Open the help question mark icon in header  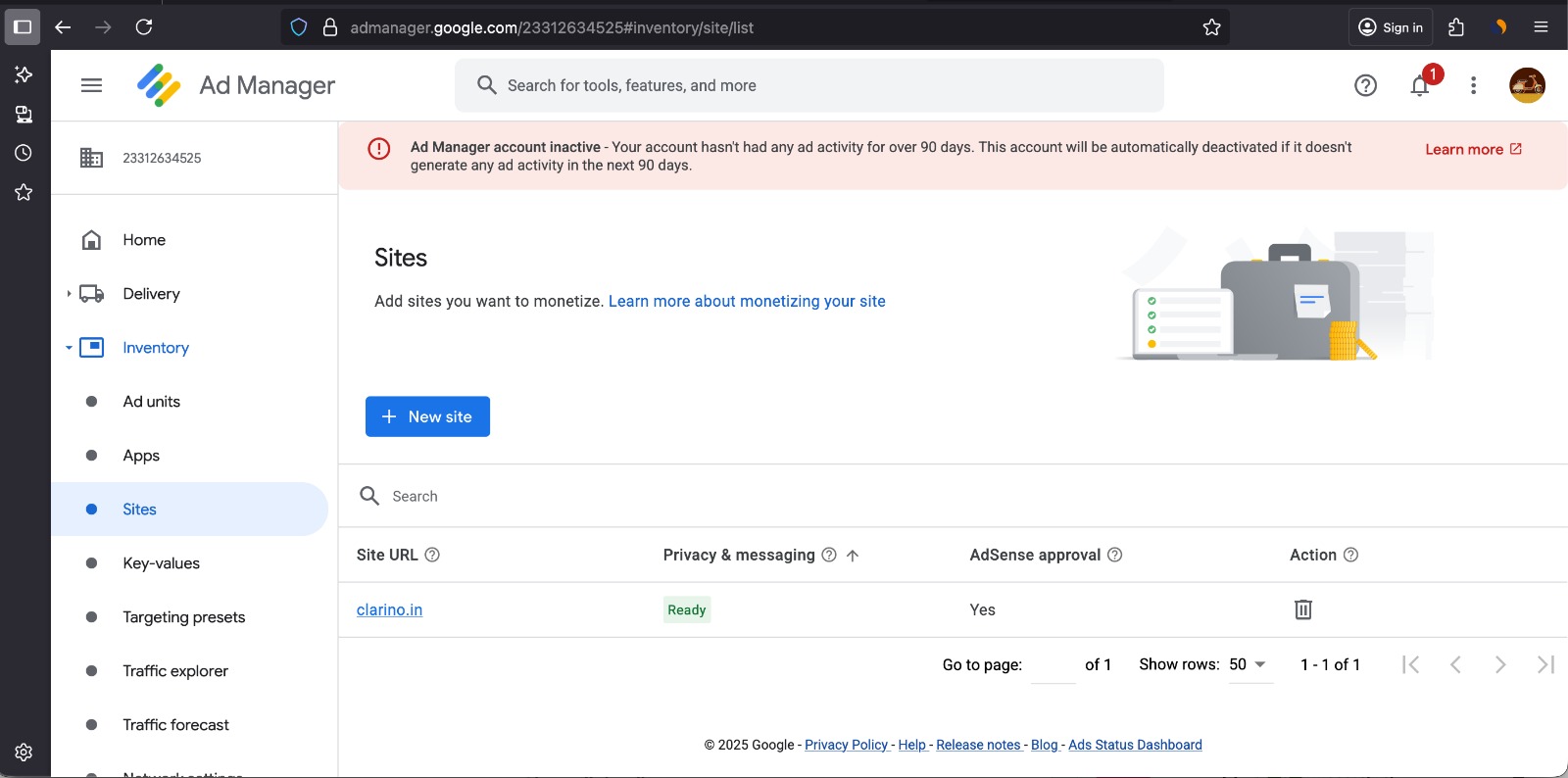1365,86
